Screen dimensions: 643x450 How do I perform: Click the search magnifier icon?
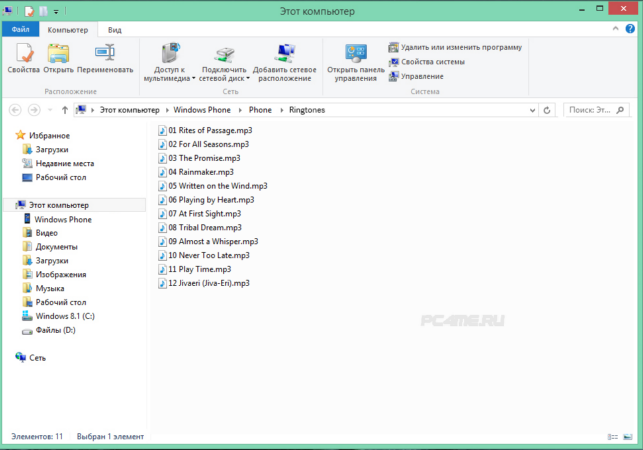620,110
